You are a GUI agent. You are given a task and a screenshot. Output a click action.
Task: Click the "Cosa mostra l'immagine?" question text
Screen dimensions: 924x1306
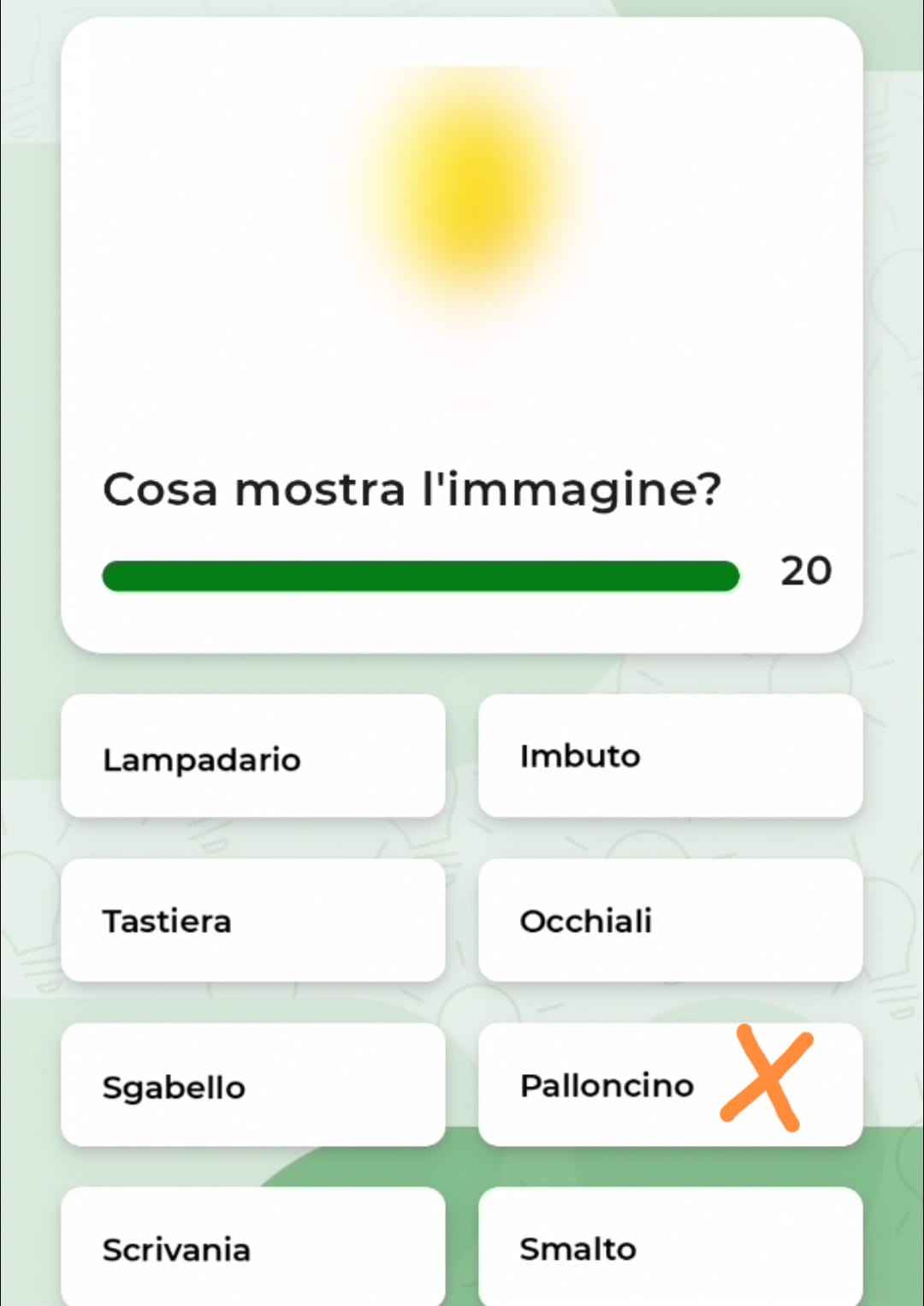(x=412, y=490)
